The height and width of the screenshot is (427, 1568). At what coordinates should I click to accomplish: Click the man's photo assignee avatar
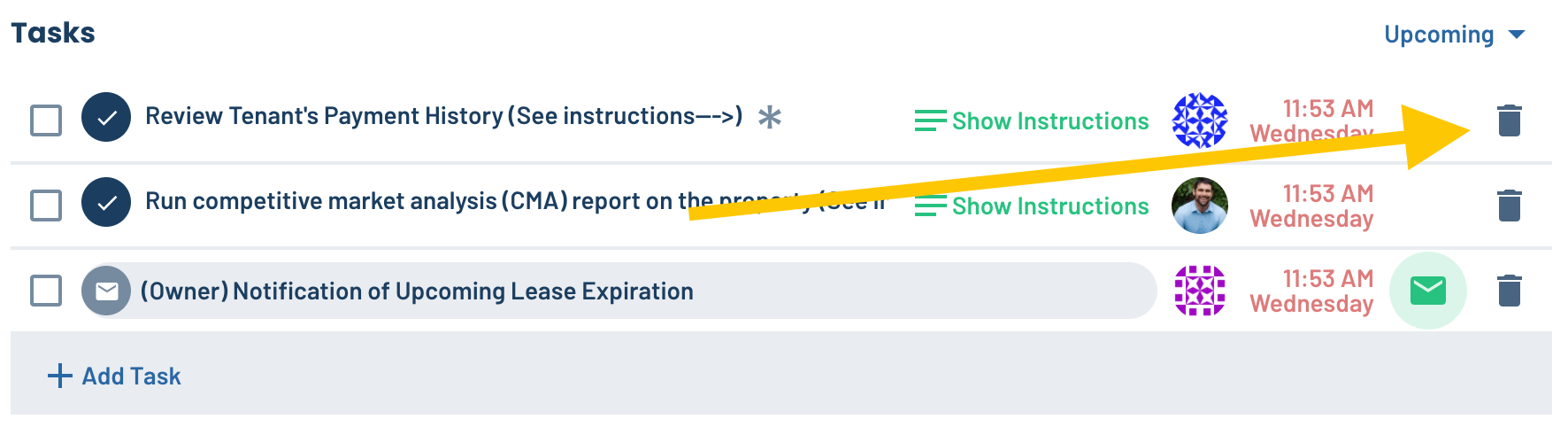[x=1200, y=206]
